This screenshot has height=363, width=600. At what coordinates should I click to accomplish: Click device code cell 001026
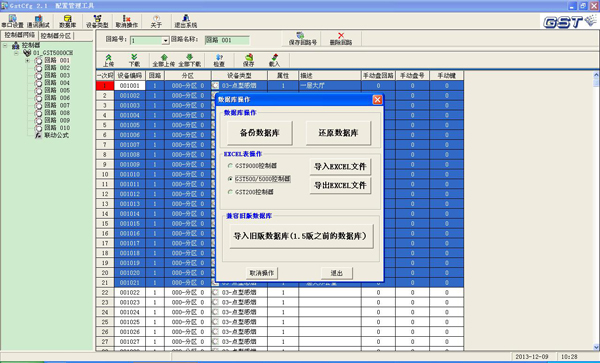click(130, 332)
